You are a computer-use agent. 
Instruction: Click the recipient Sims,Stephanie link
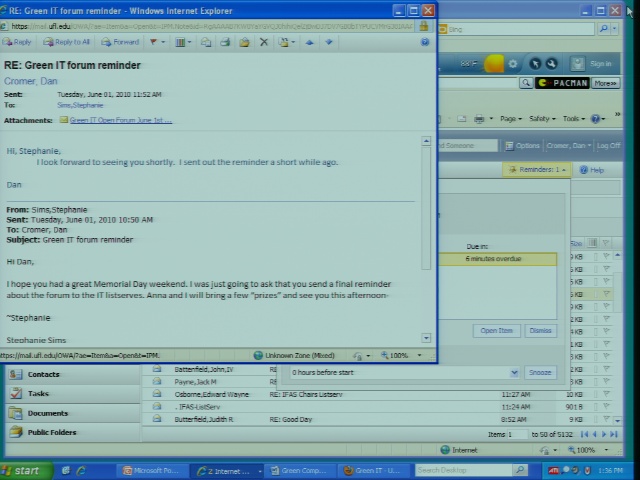point(80,105)
